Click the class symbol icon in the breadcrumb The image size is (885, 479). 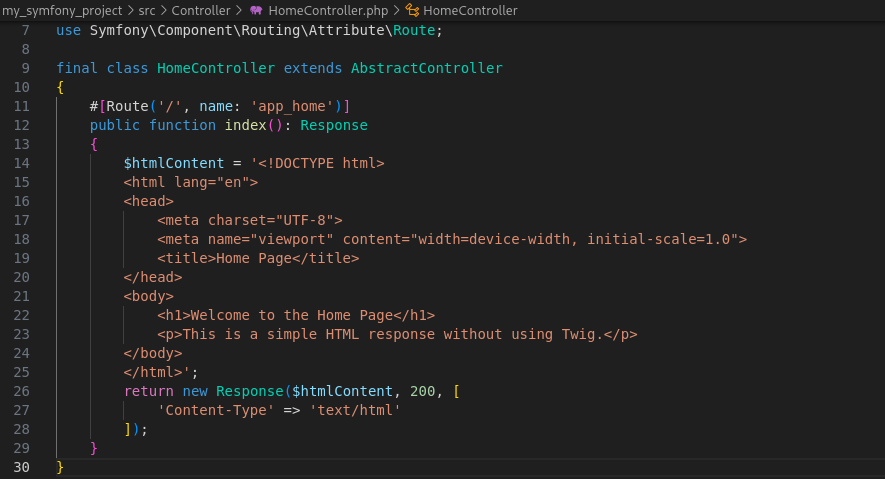(411, 10)
